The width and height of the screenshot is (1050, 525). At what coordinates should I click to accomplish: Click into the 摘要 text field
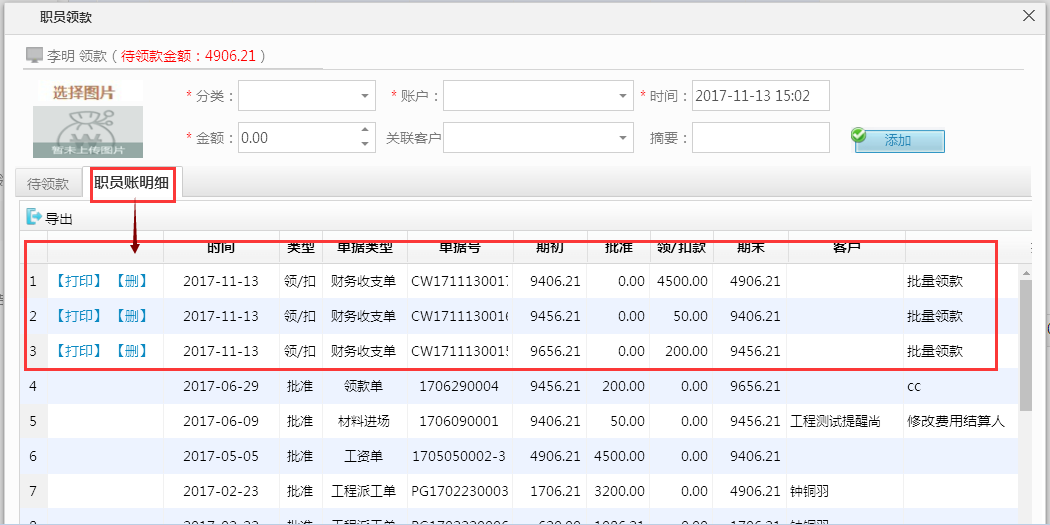tap(760, 138)
